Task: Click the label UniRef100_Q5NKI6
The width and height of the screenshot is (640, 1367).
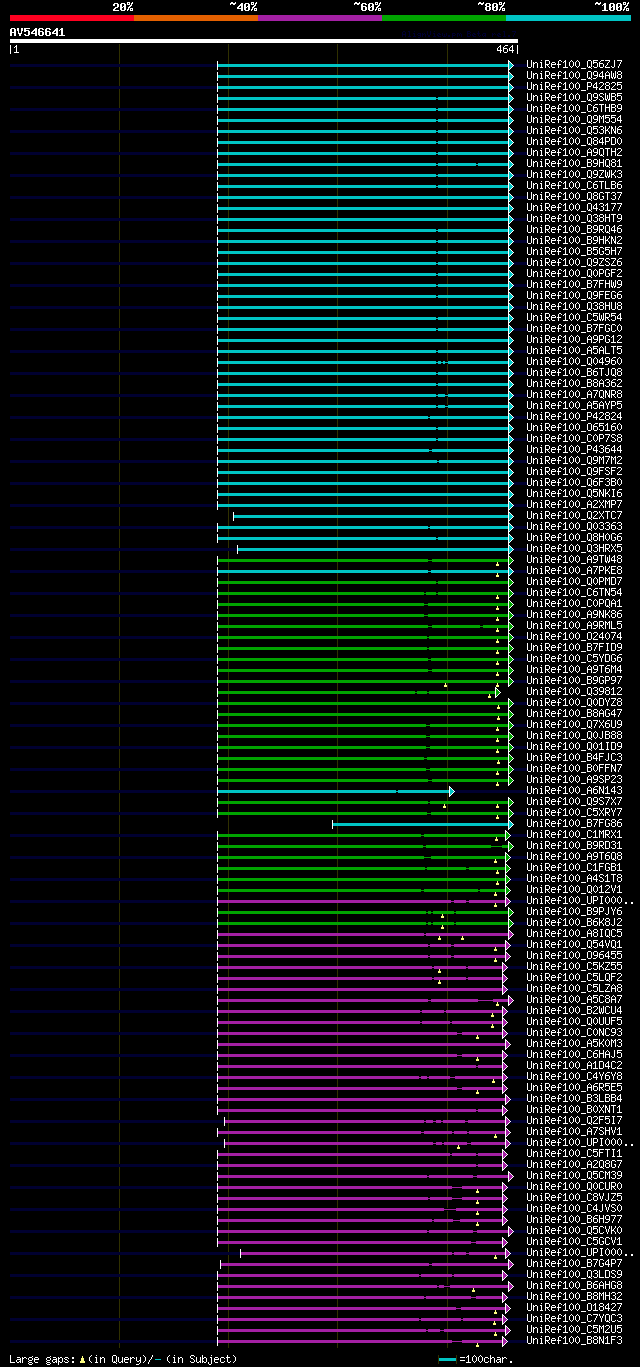Action: point(574,493)
